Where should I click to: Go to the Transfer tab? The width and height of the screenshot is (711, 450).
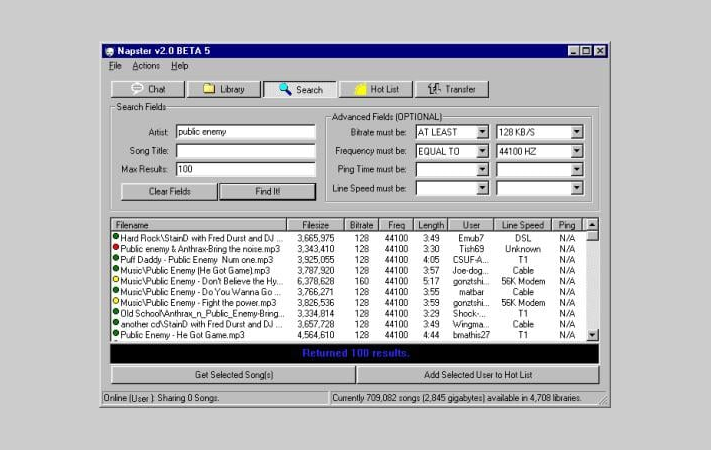coord(452,89)
